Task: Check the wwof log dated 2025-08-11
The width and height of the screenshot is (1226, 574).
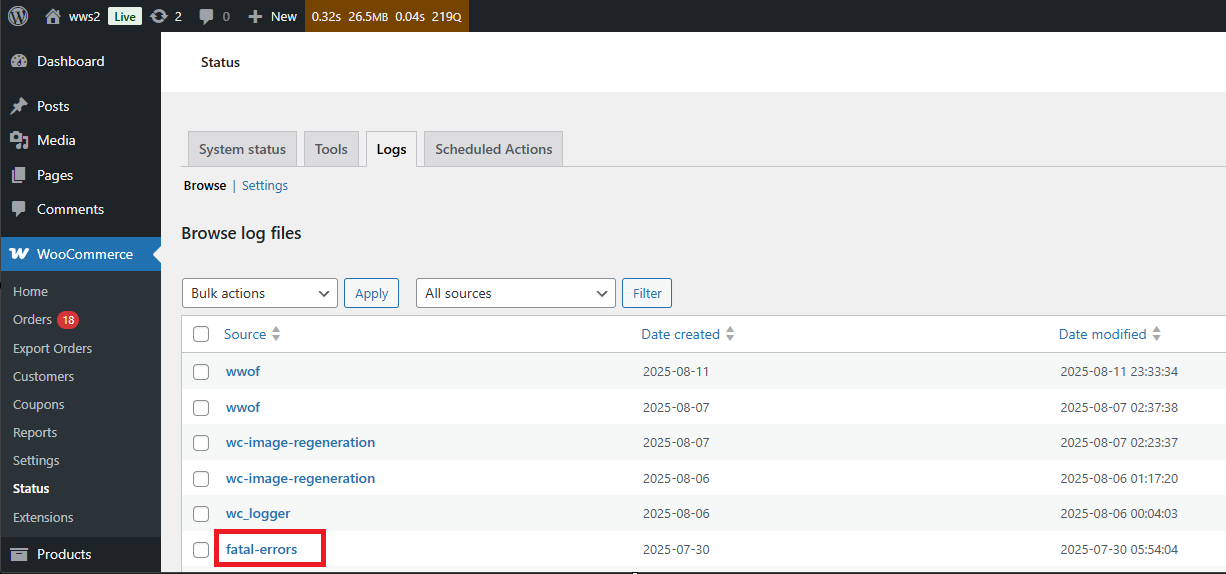Action: [x=201, y=372]
